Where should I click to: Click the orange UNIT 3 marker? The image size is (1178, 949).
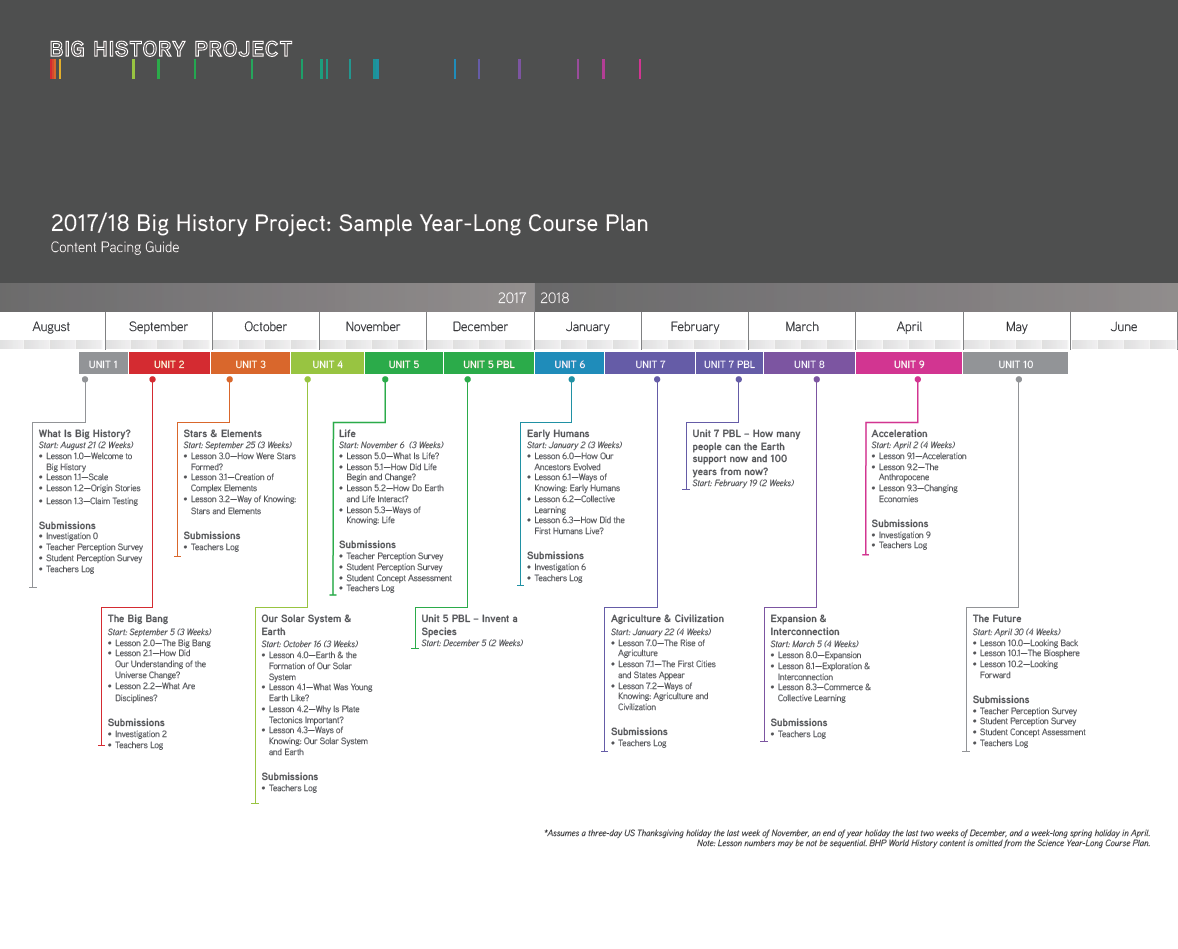(250, 363)
